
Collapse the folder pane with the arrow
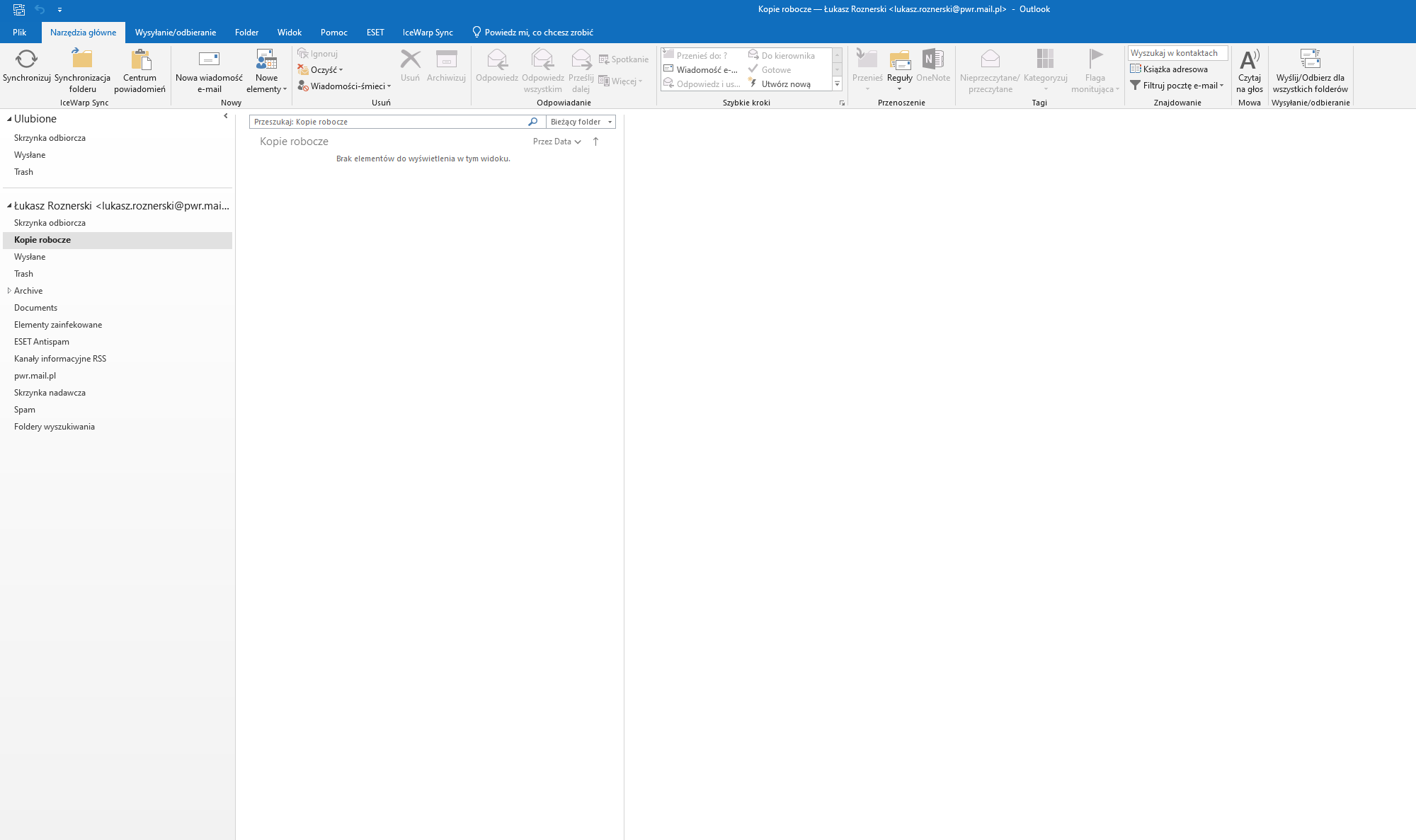click(226, 116)
